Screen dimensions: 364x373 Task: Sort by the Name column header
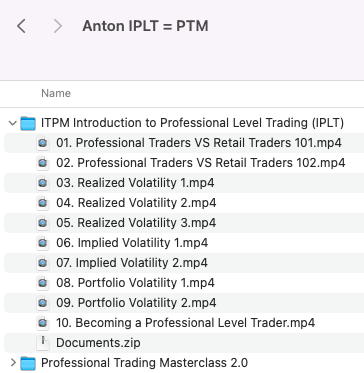click(56, 93)
